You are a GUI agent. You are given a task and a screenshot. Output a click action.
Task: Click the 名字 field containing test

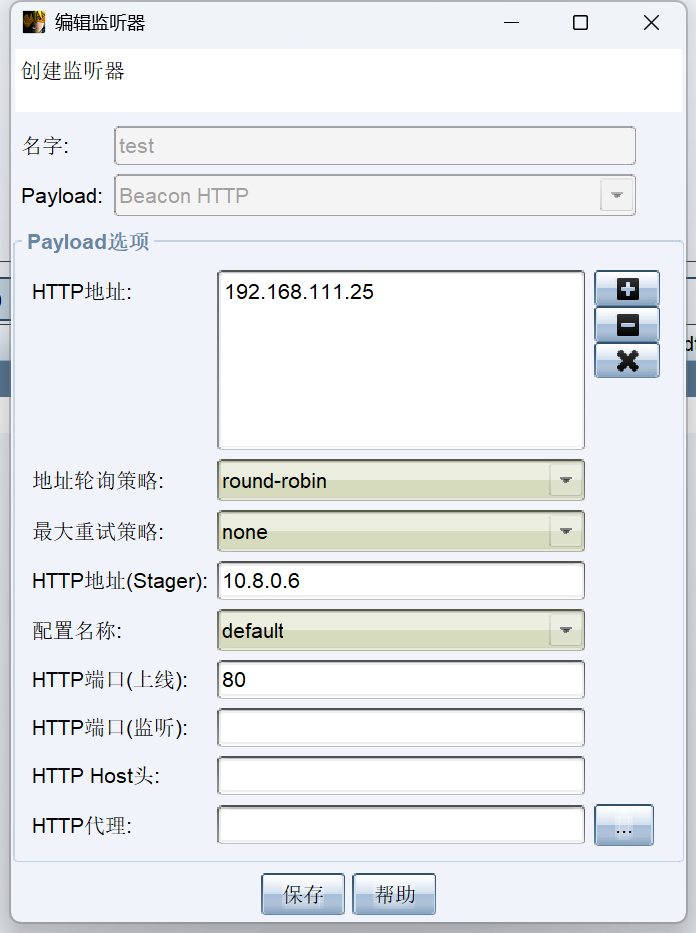(x=375, y=146)
